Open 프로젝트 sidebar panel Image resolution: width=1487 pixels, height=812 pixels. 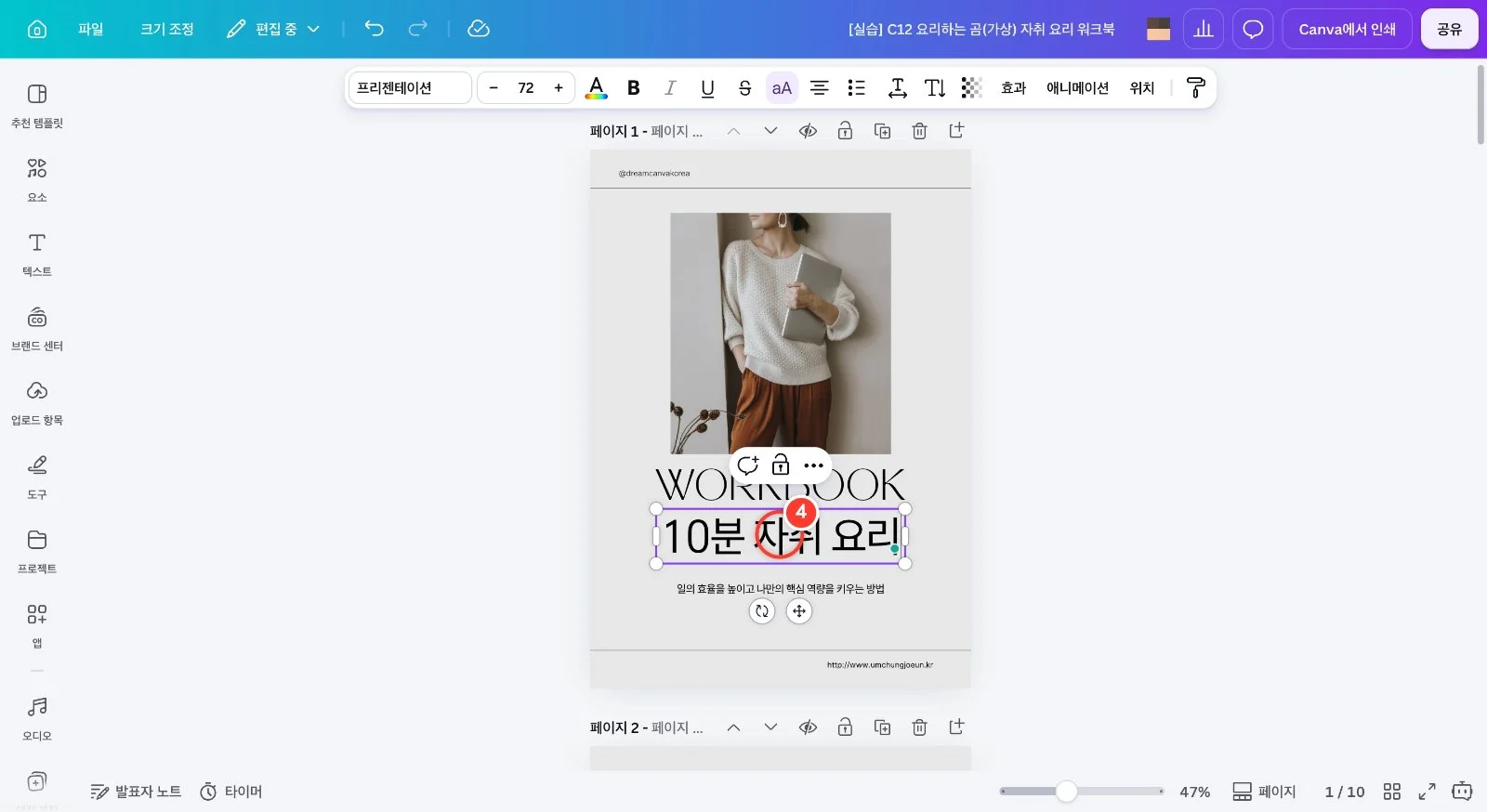click(x=37, y=552)
